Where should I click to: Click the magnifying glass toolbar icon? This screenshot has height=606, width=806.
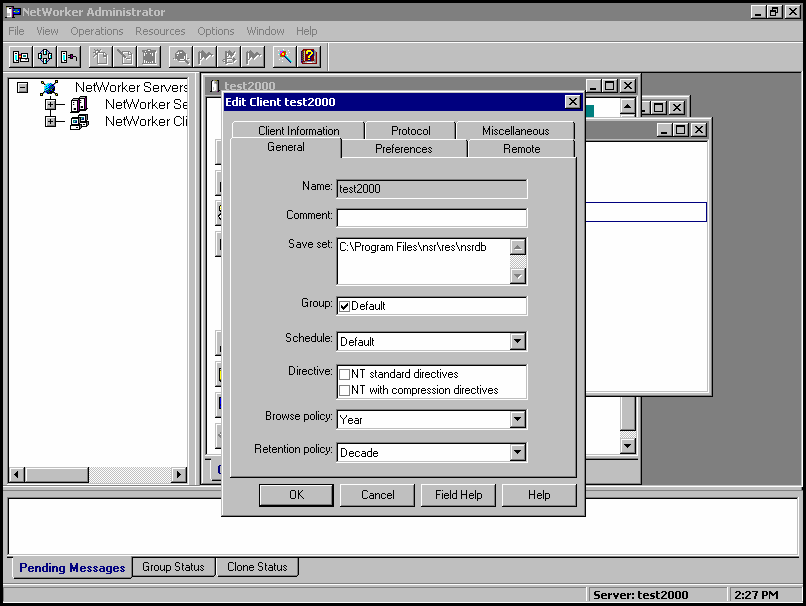point(181,57)
